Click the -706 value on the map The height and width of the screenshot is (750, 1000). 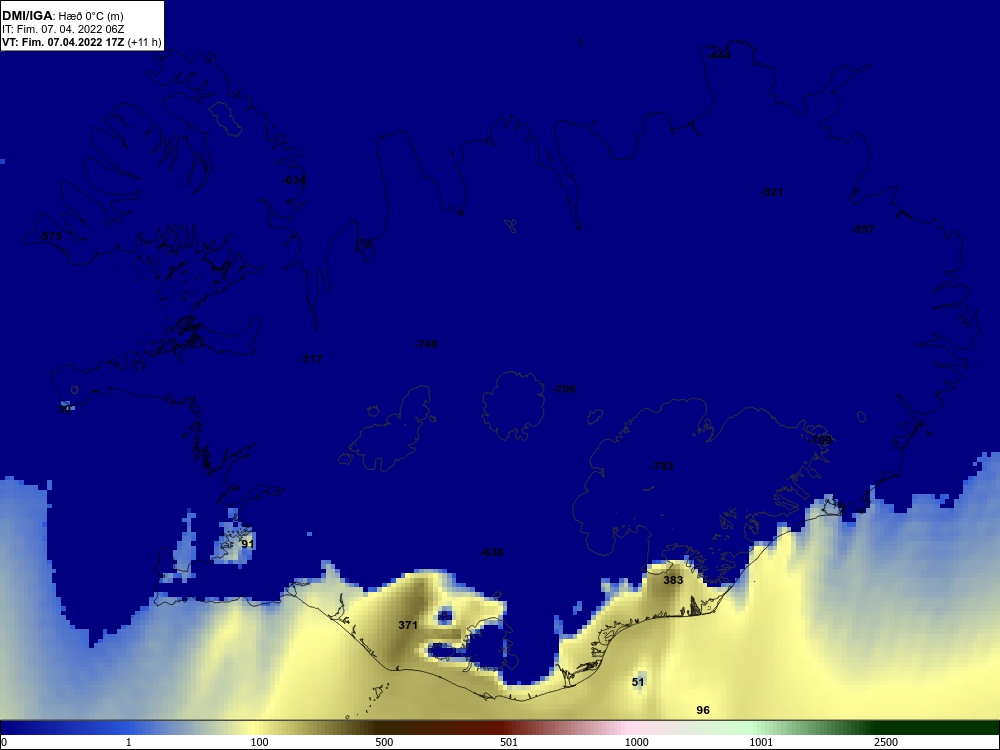[564, 389]
